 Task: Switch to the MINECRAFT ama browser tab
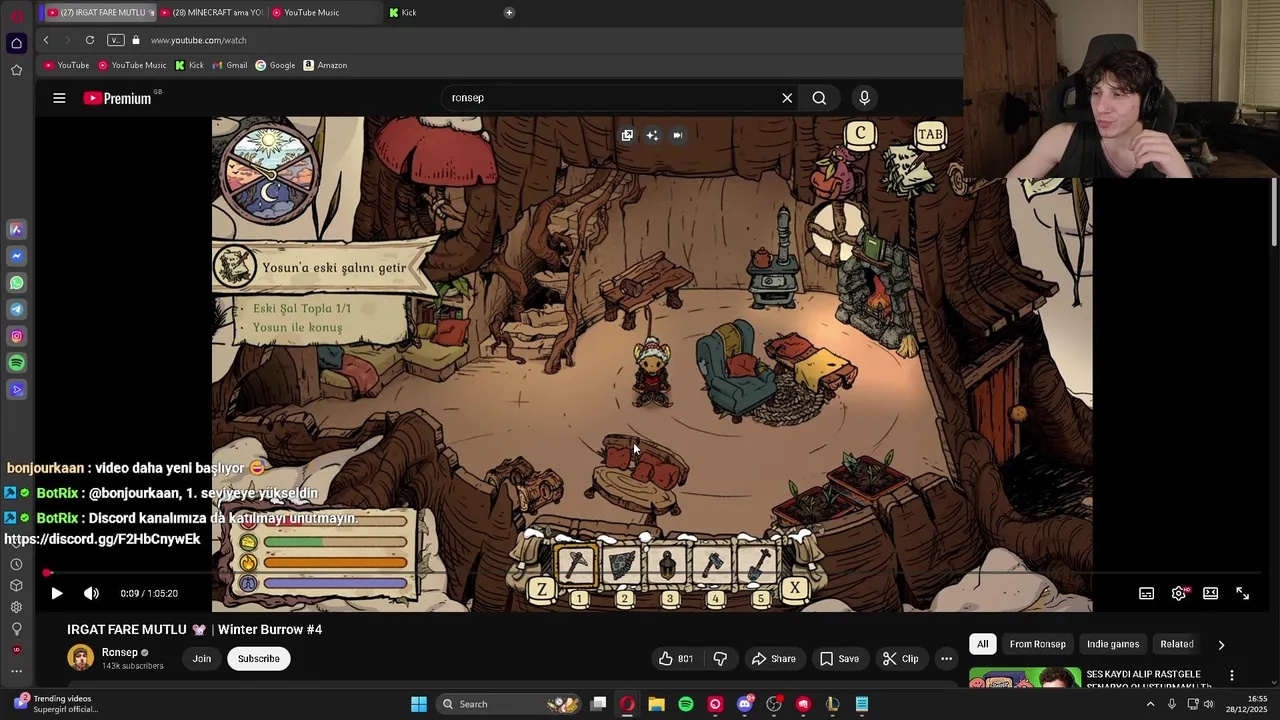211,12
